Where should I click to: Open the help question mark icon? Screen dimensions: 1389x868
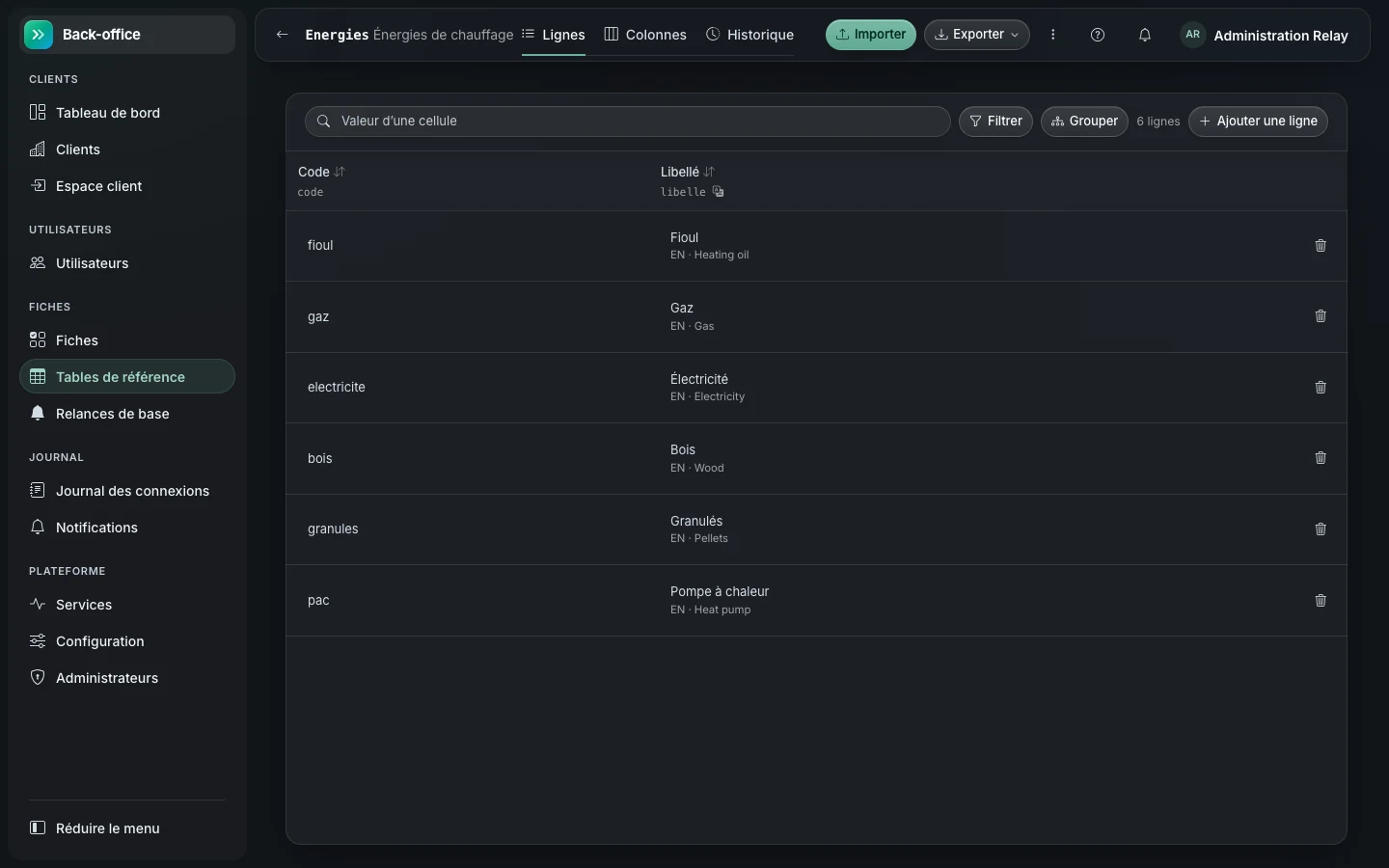coord(1098,35)
